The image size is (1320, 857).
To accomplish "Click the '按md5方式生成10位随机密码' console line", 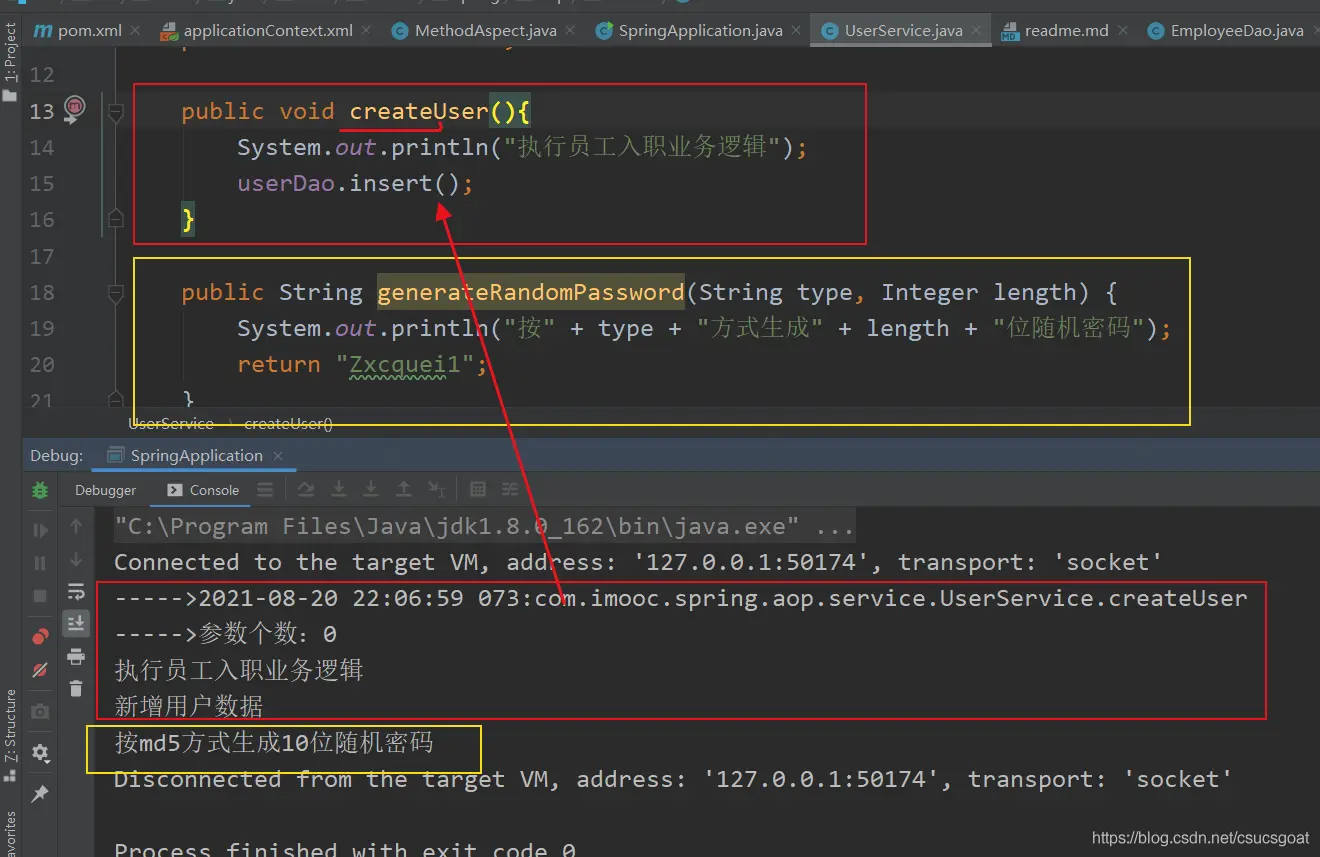I will tap(274, 743).
